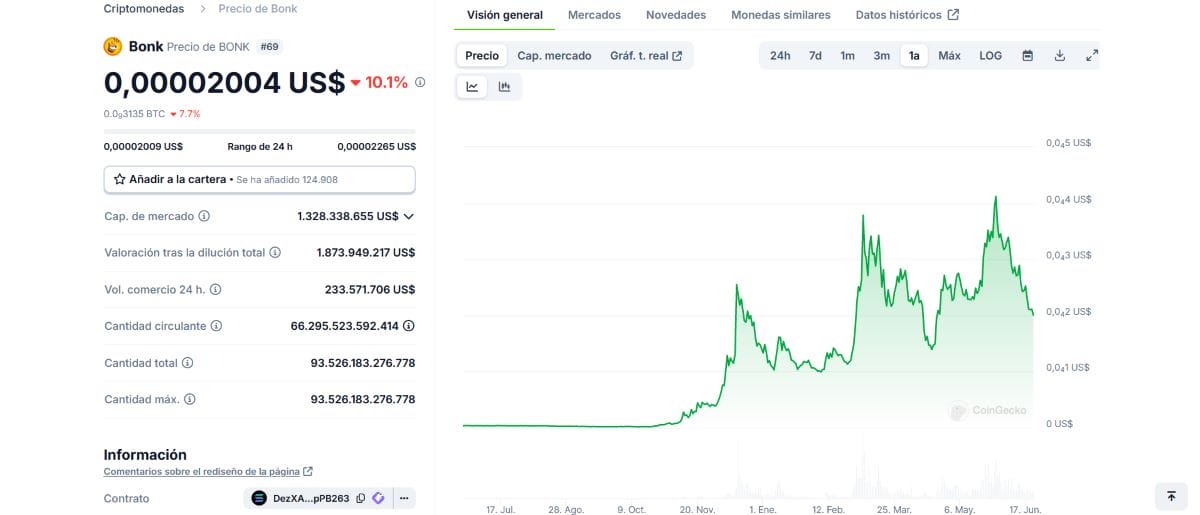Viewport: 1200px width, 515px height.
Task: Select the line chart view icon
Action: point(472,87)
